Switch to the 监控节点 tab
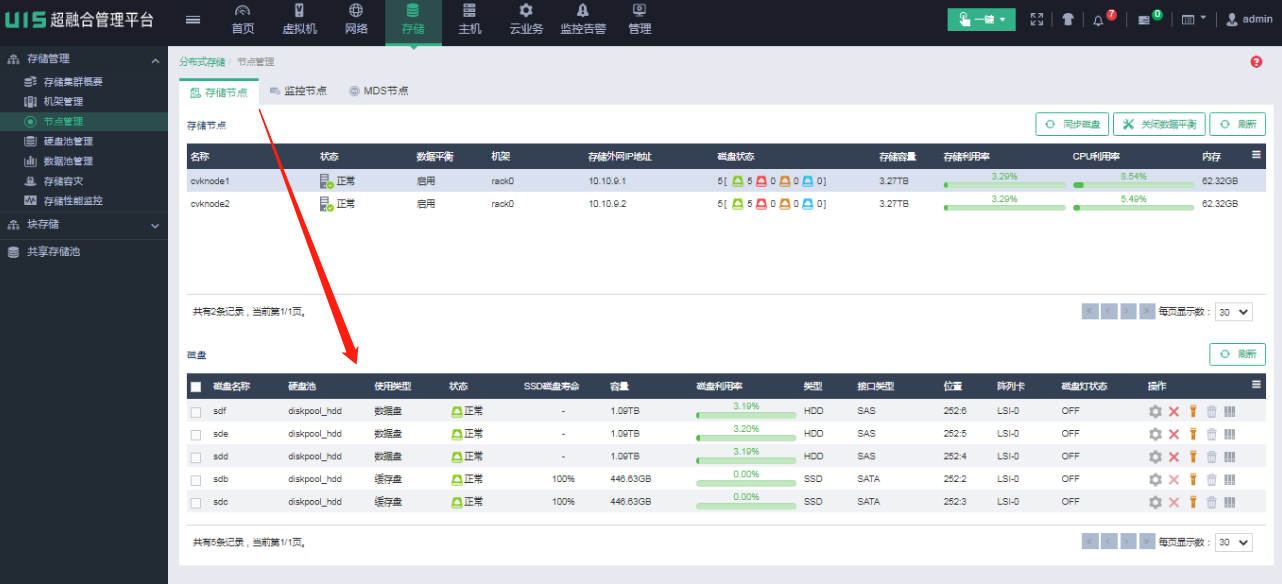Screen dimensions: 1282x584 tap(298, 91)
